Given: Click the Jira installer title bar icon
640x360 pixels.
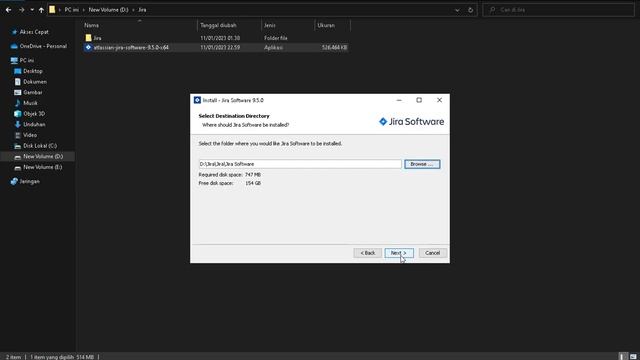Looking at the screenshot, I should coord(197,100).
